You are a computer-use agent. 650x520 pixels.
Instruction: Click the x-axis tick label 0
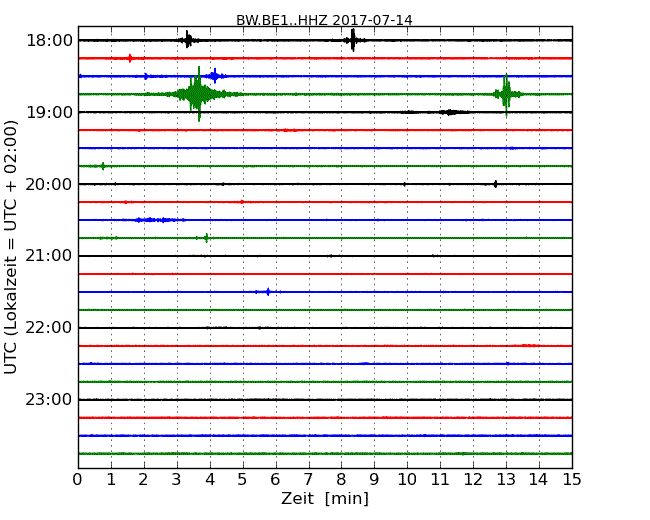pyautogui.click(x=78, y=480)
